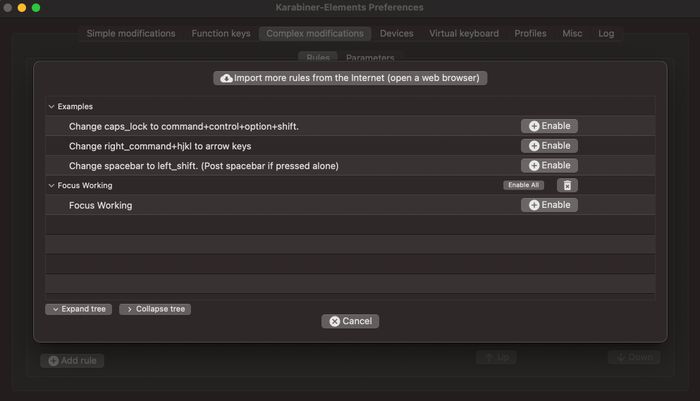Switch to the Profiles tab
700x401 pixels.
point(530,33)
